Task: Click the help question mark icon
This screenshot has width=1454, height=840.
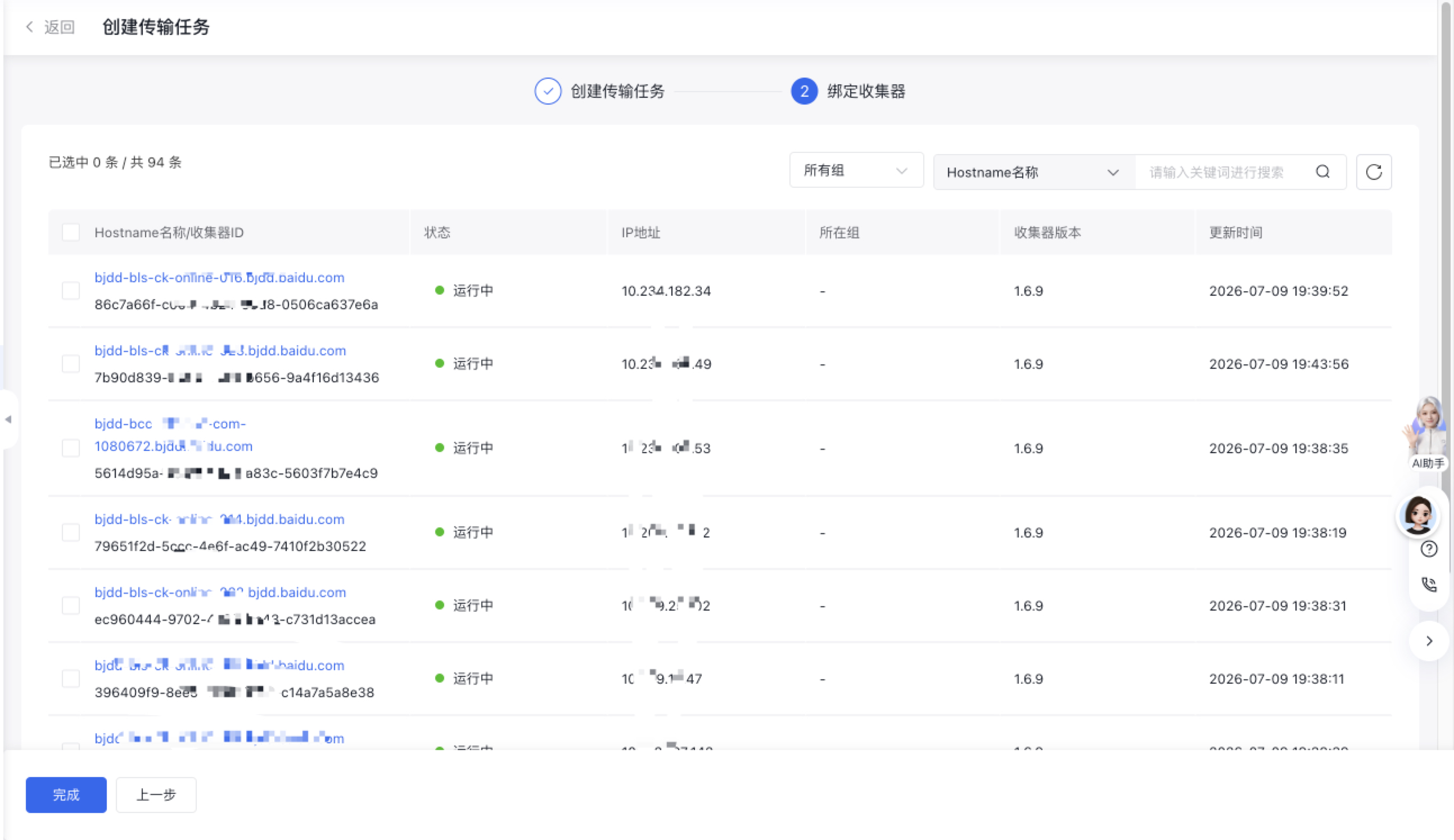Action: tap(1429, 549)
